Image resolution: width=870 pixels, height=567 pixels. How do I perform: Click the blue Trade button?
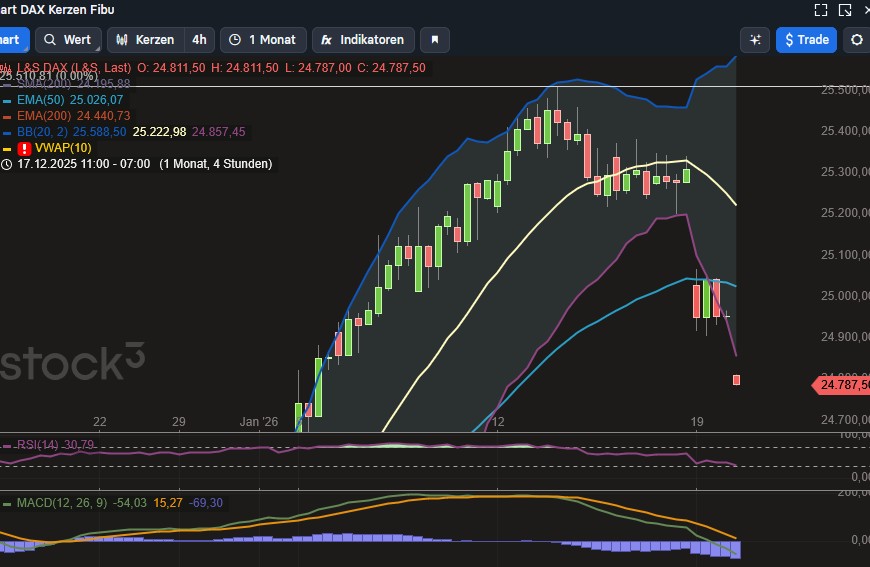coord(806,40)
